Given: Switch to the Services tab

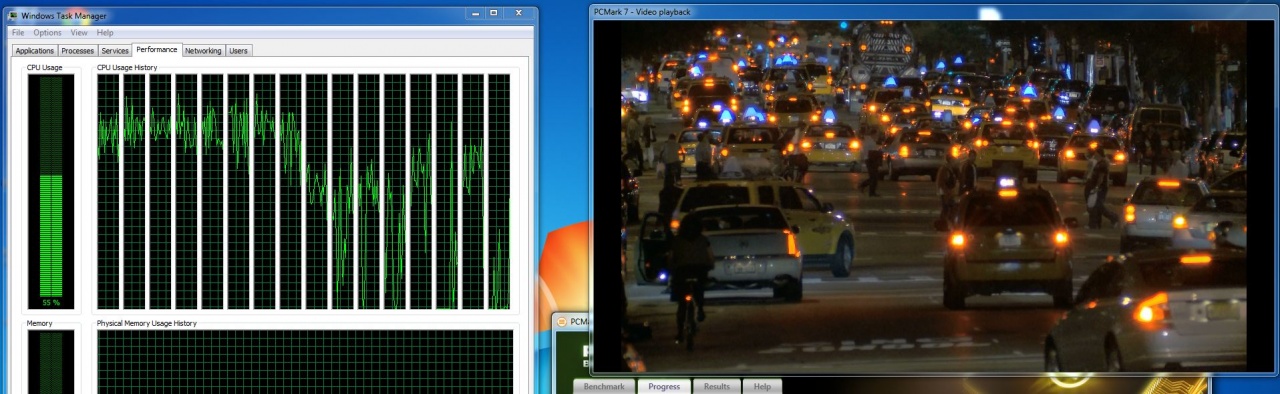Looking at the screenshot, I should click(x=115, y=50).
